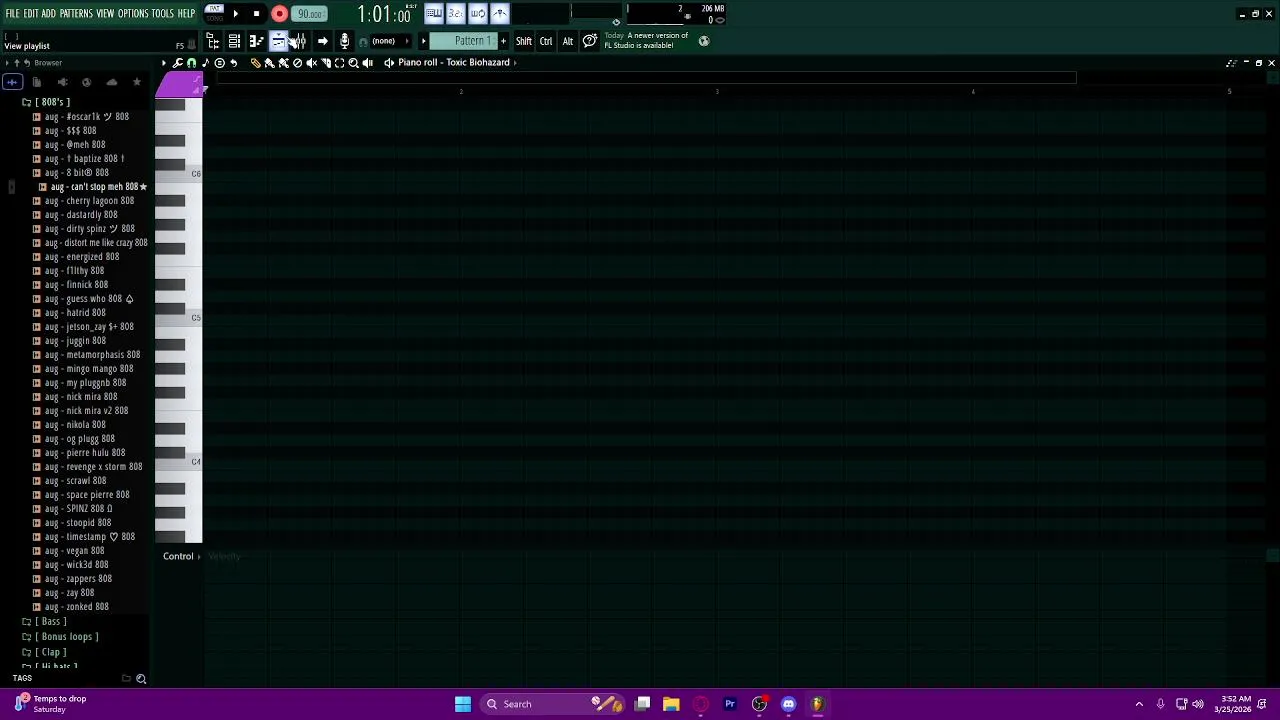Open the piano roll menu arrow
Screen dimensions: 1280x720
click(x=164, y=62)
